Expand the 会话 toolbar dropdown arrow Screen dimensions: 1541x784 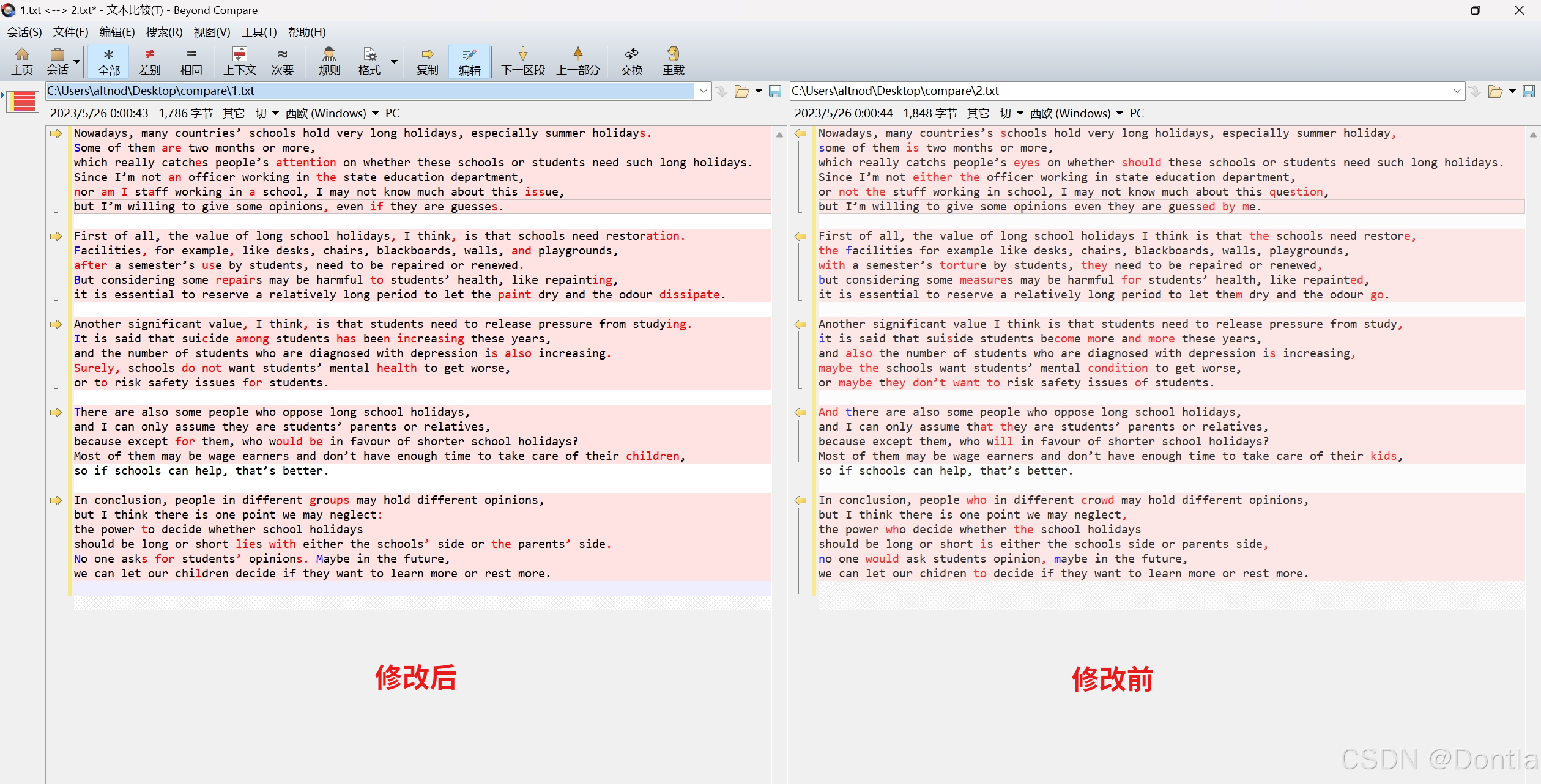pos(77,61)
